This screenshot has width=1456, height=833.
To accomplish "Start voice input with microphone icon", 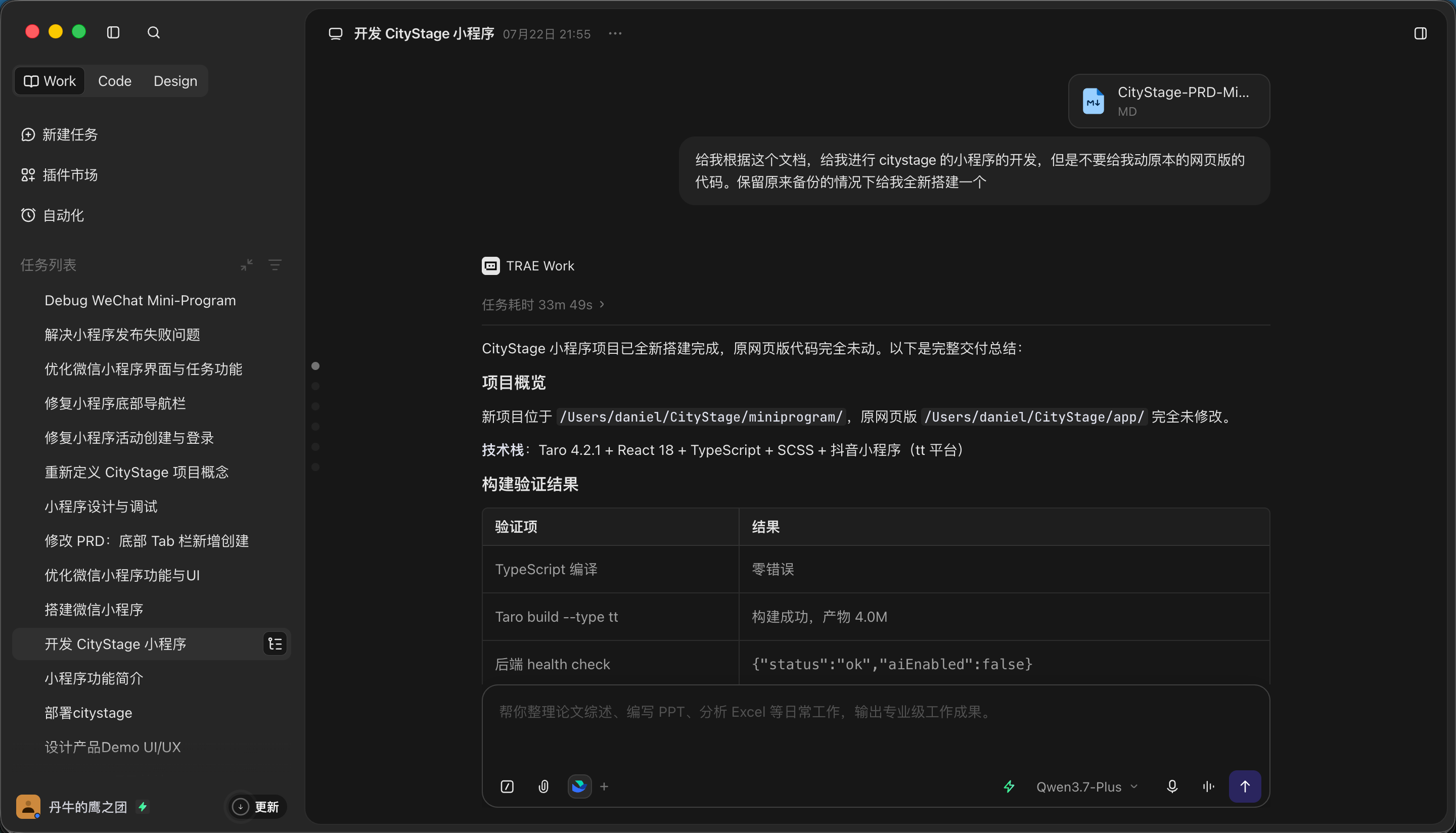I will pyautogui.click(x=1172, y=786).
